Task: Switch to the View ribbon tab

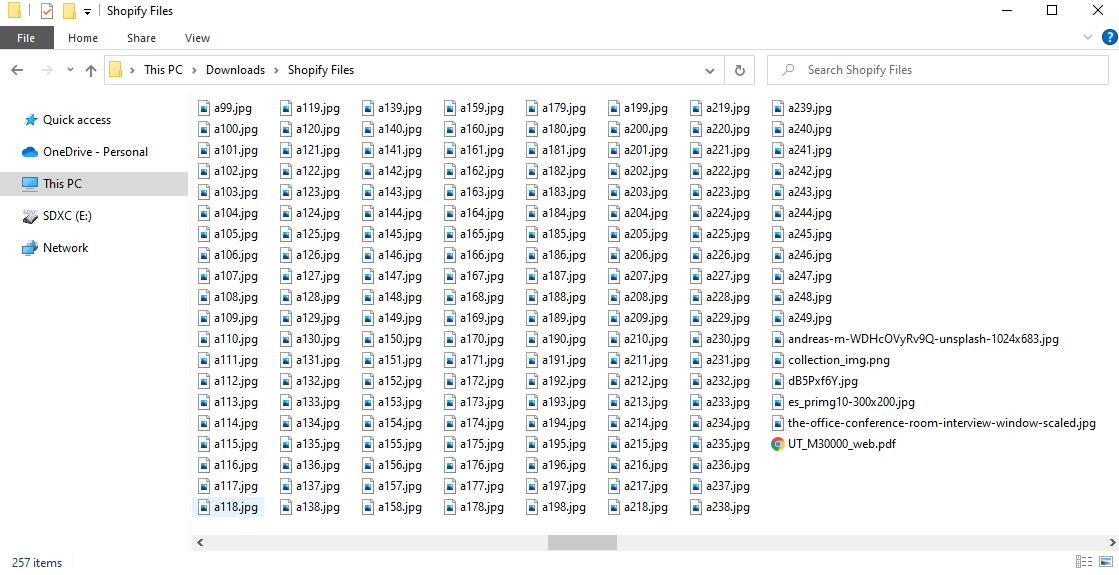Action: click(197, 38)
